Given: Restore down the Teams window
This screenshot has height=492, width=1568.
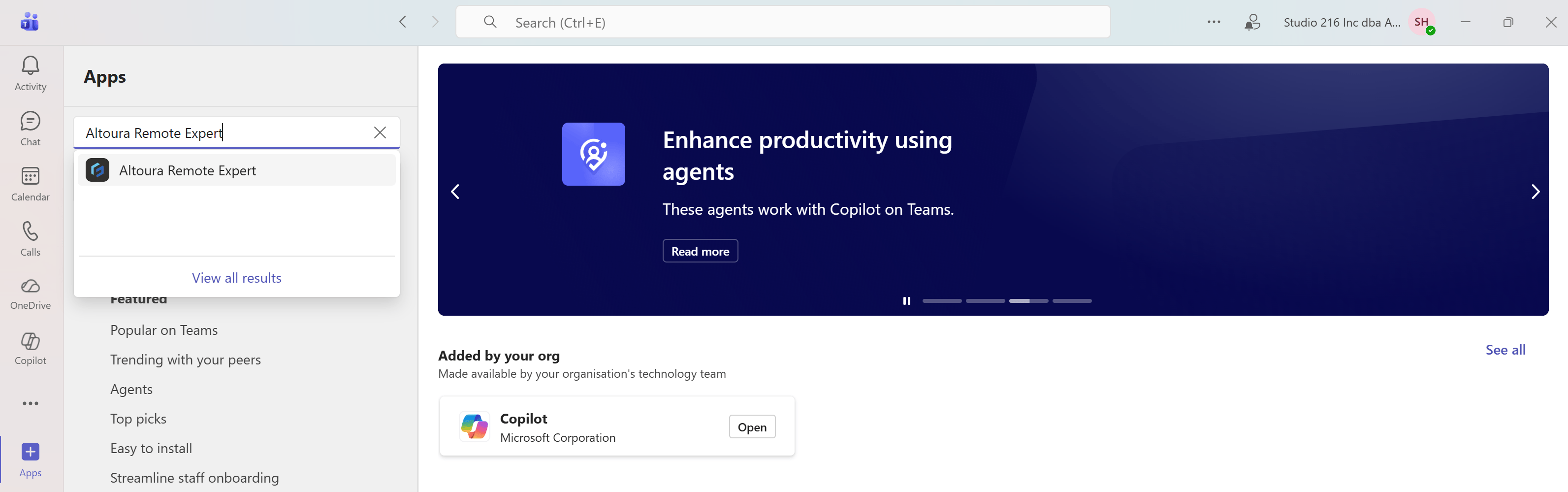Looking at the screenshot, I should point(1508,22).
